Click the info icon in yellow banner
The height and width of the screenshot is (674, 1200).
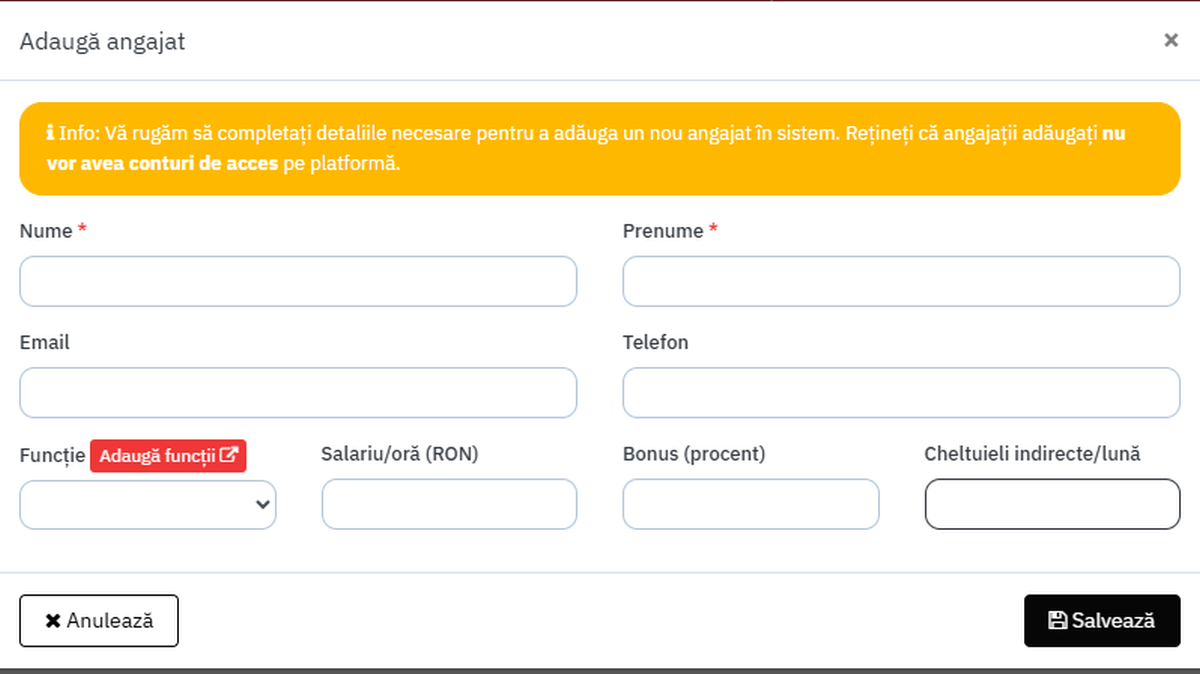click(x=50, y=133)
